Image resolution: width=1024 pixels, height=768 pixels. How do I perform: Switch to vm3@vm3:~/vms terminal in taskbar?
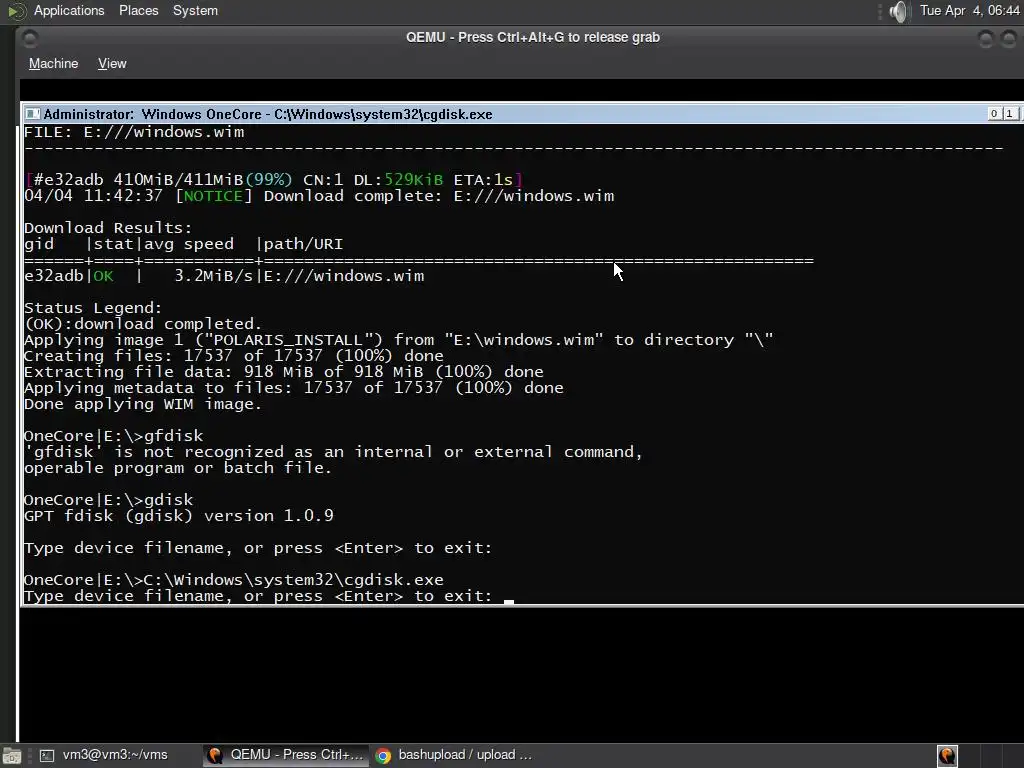click(x=104, y=755)
